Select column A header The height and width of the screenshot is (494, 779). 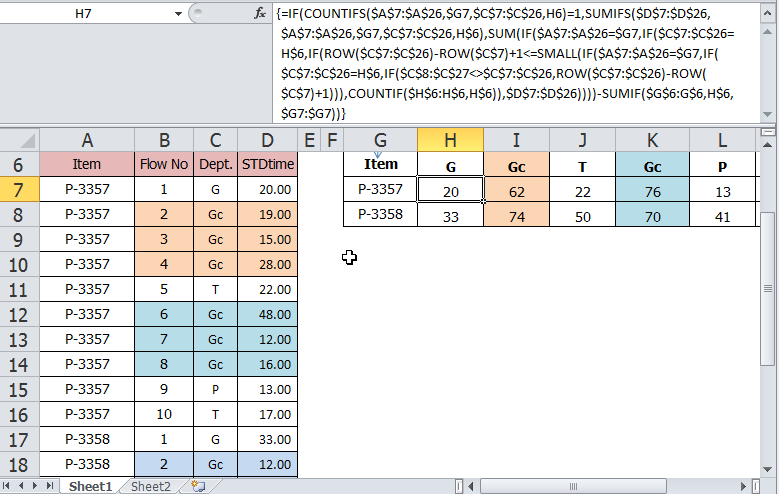87,140
